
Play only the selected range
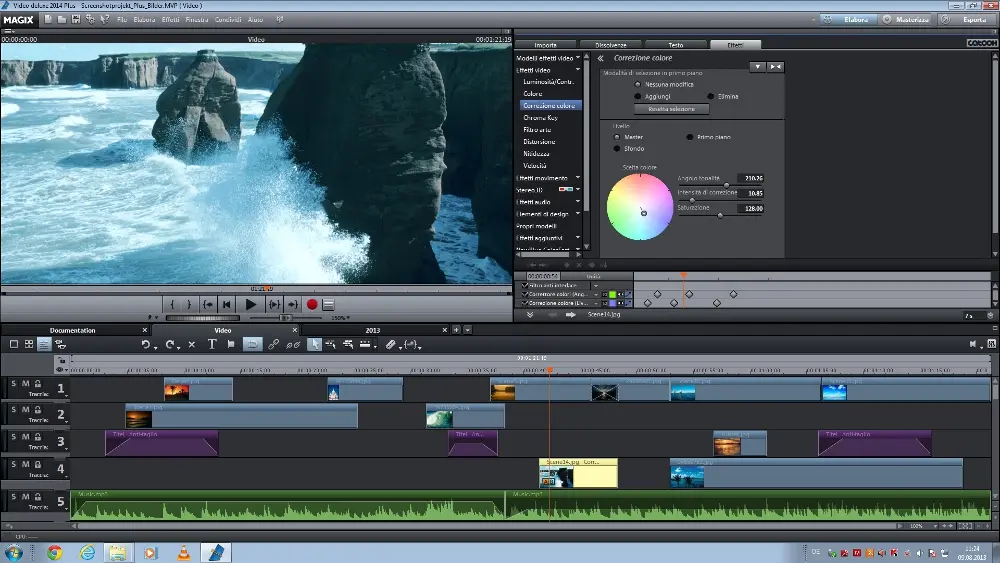274,305
